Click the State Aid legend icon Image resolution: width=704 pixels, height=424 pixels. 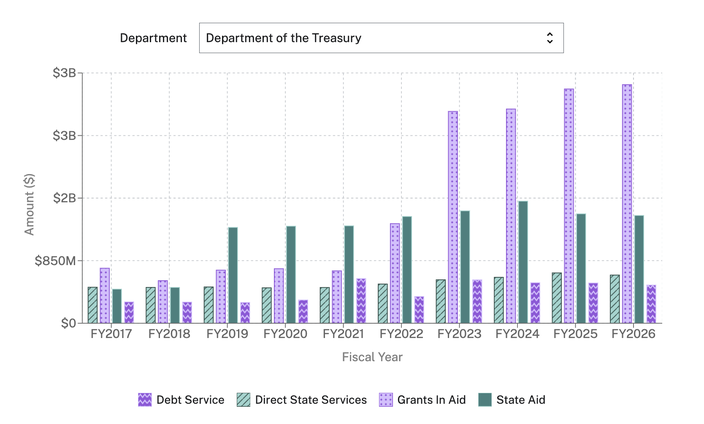[x=485, y=400]
